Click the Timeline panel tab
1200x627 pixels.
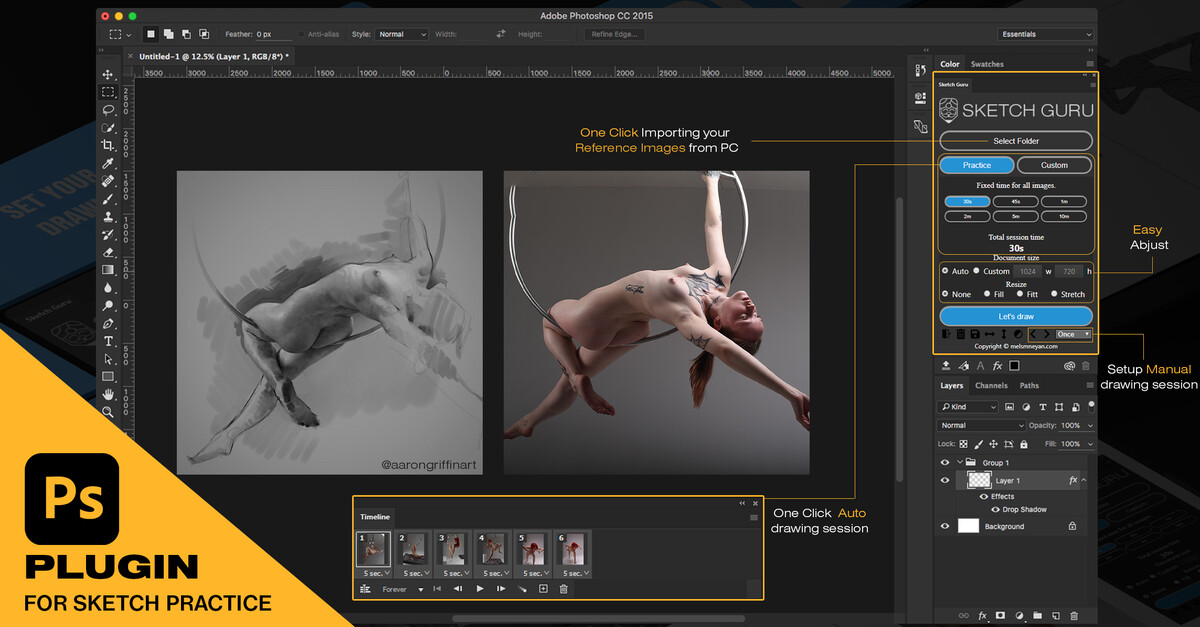[x=375, y=517]
